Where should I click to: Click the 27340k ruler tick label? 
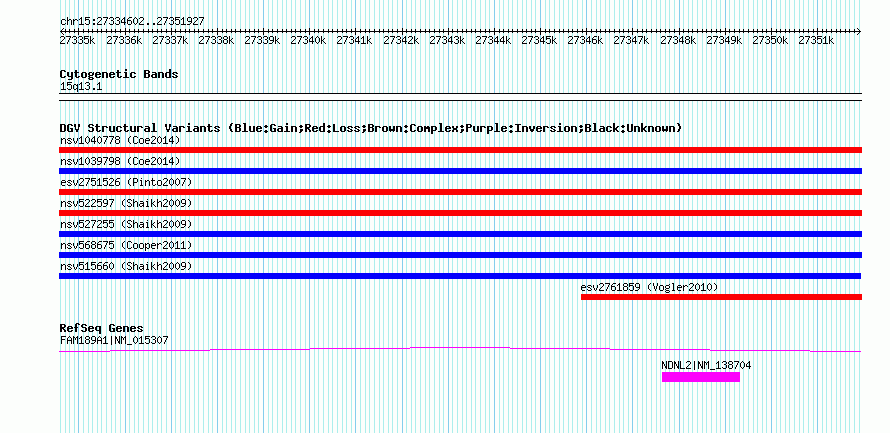pyautogui.click(x=308, y=40)
